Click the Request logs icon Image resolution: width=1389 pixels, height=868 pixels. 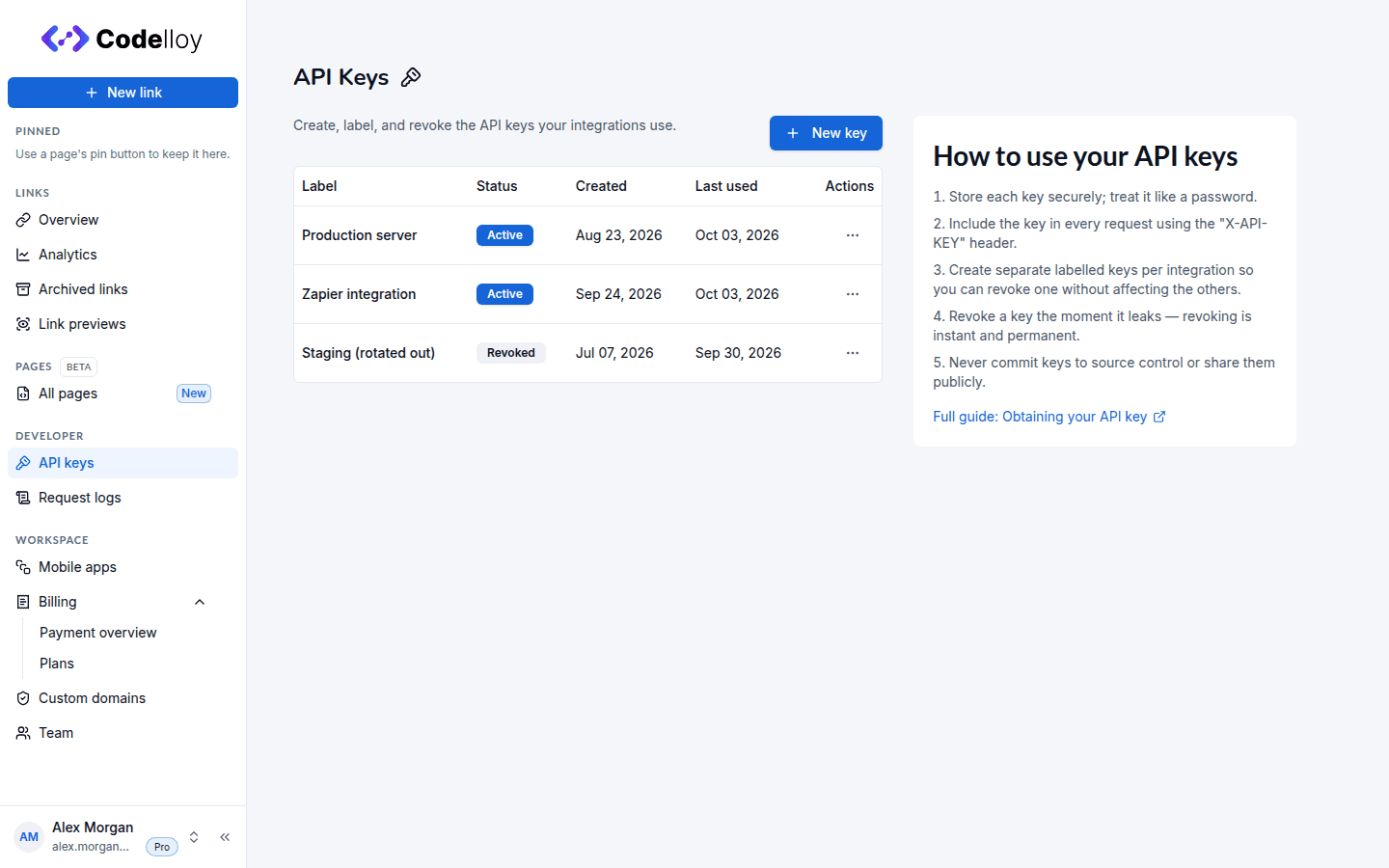pyautogui.click(x=23, y=498)
